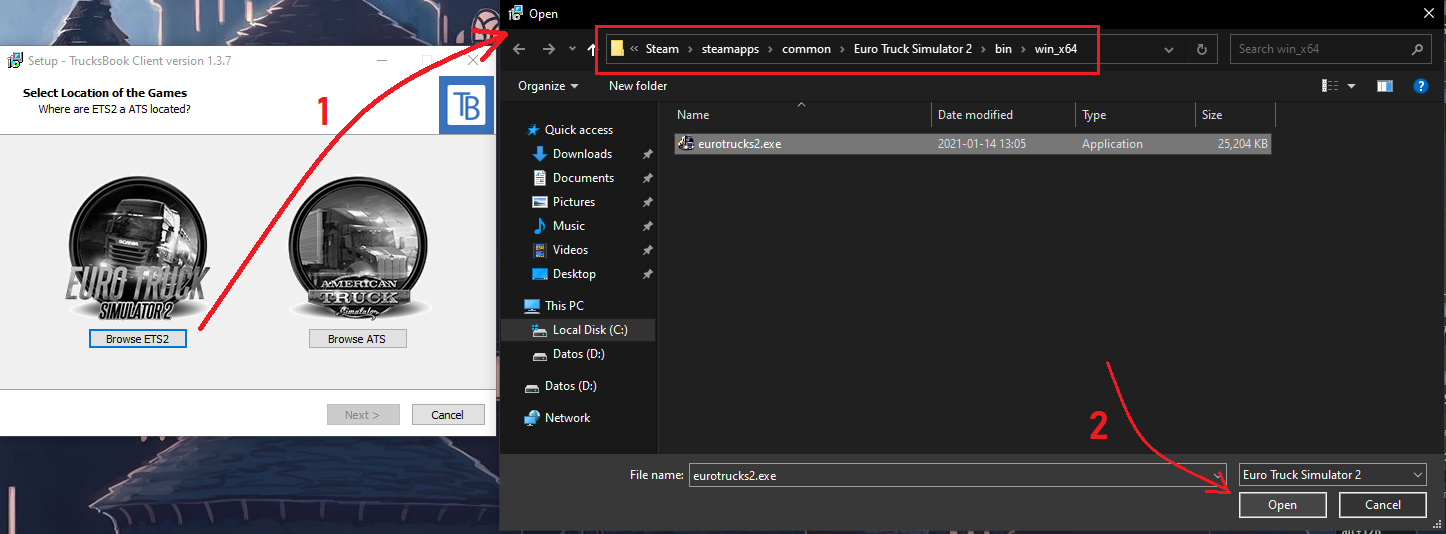1446x534 pixels.
Task: Open recent locations dropdown arrow
Action: tap(572, 49)
